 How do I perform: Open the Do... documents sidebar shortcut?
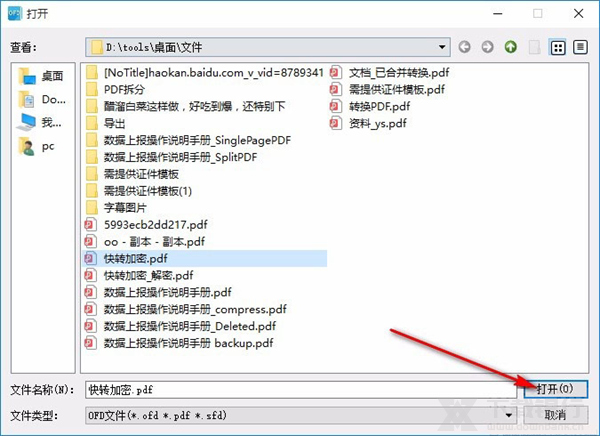(x=42, y=100)
